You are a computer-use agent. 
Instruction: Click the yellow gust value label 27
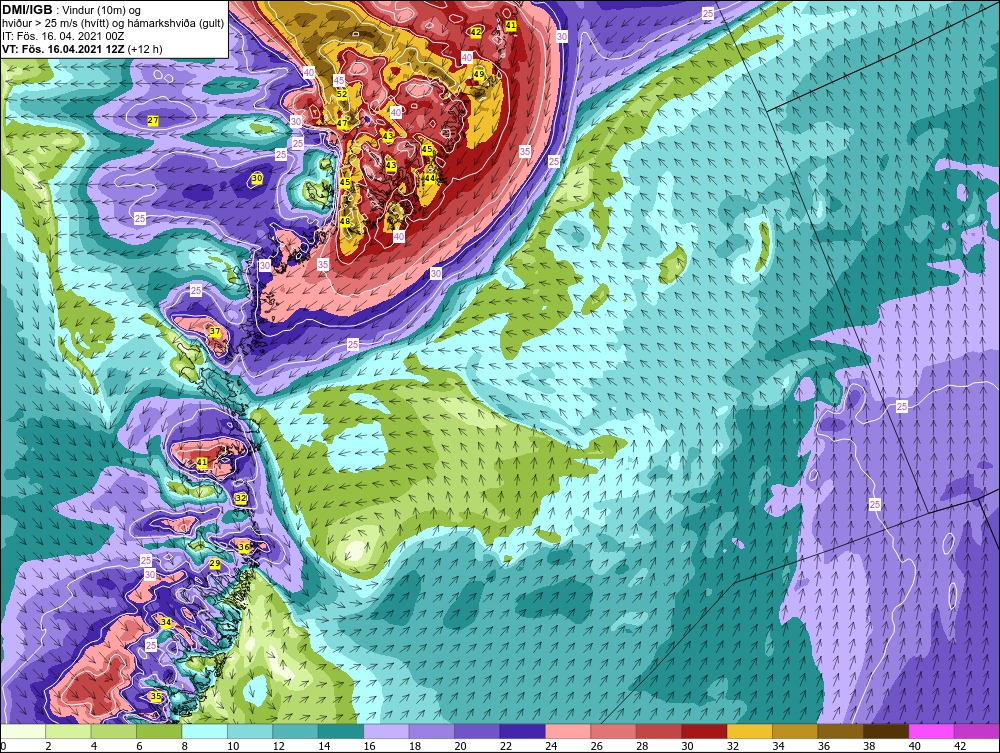coord(153,120)
